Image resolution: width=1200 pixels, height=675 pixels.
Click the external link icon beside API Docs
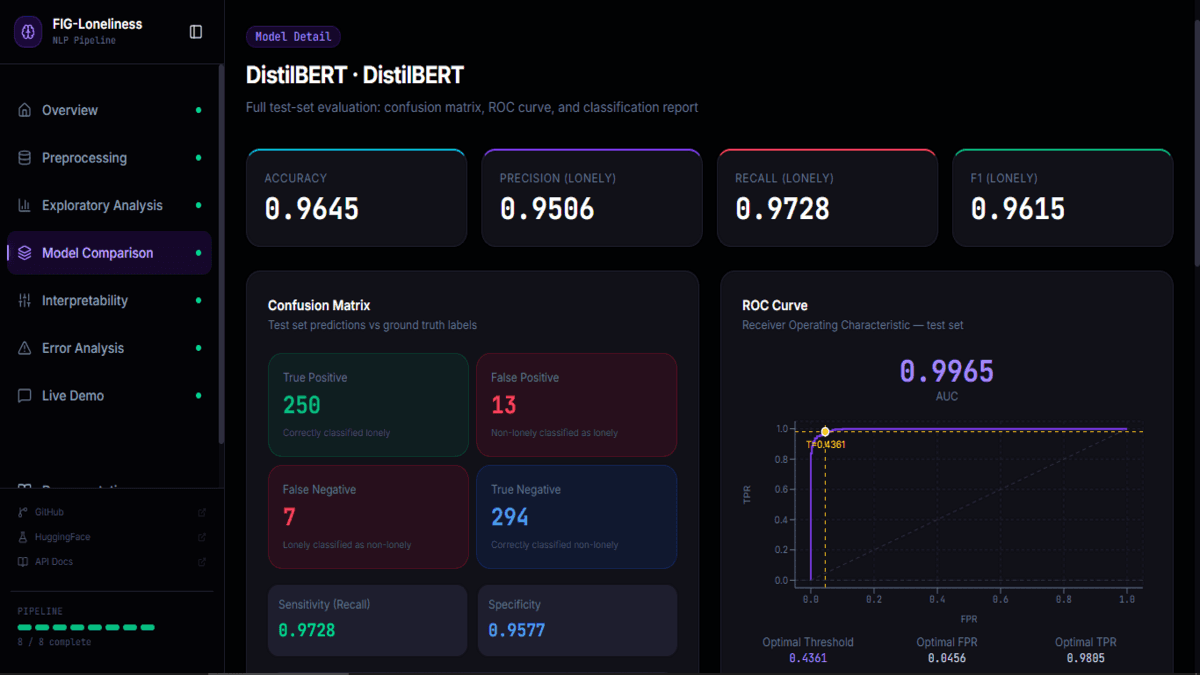202,562
